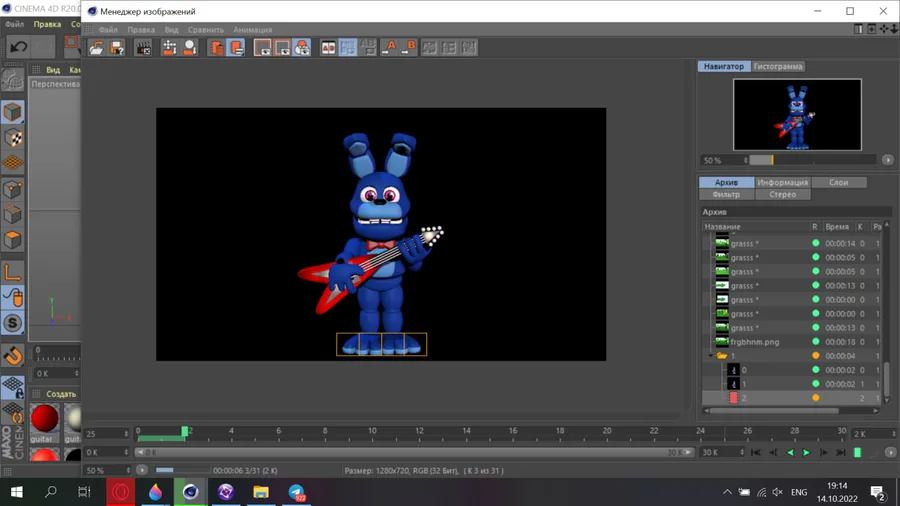The width and height of the screenshot is (900, 506).
Task: Clear the render queue with arrows icon
Action: pyautogui.click(x=169, y=48)
